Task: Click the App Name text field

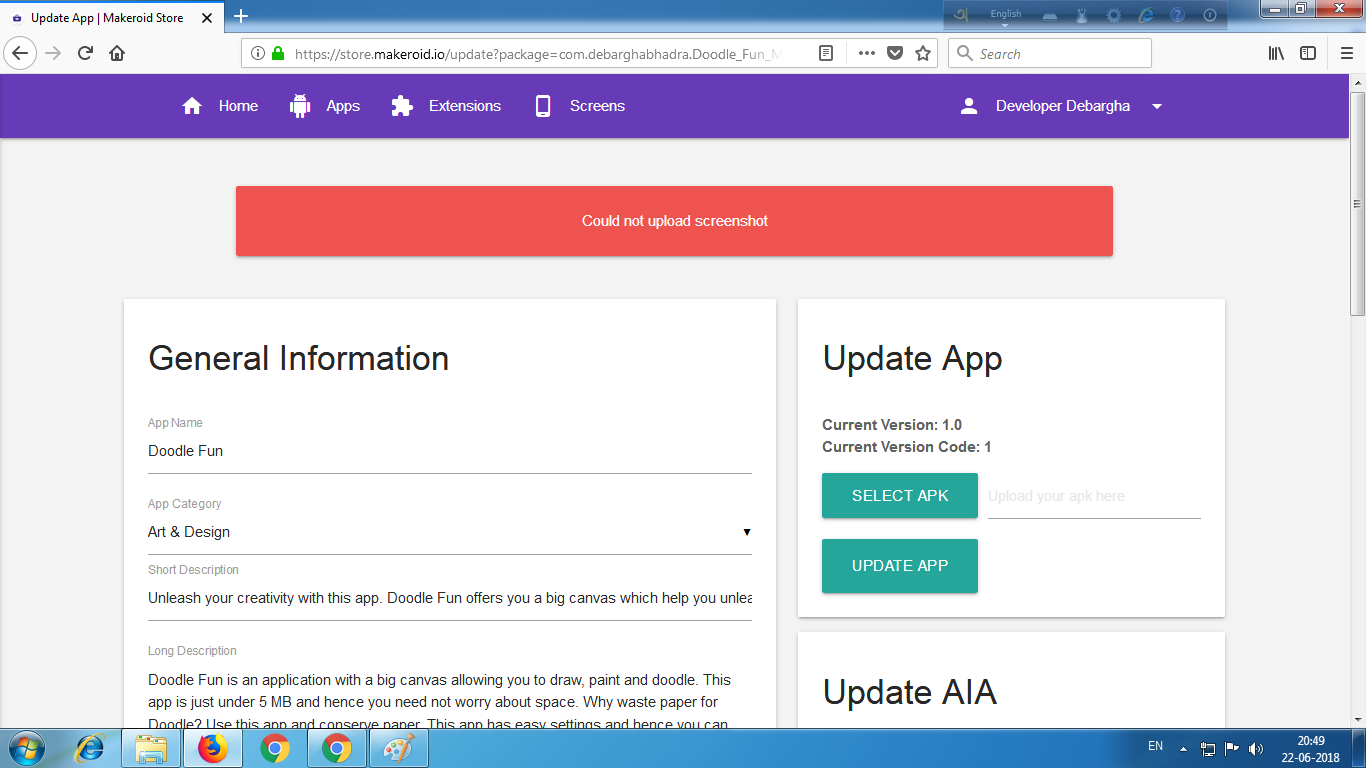Action: (449, 451)
